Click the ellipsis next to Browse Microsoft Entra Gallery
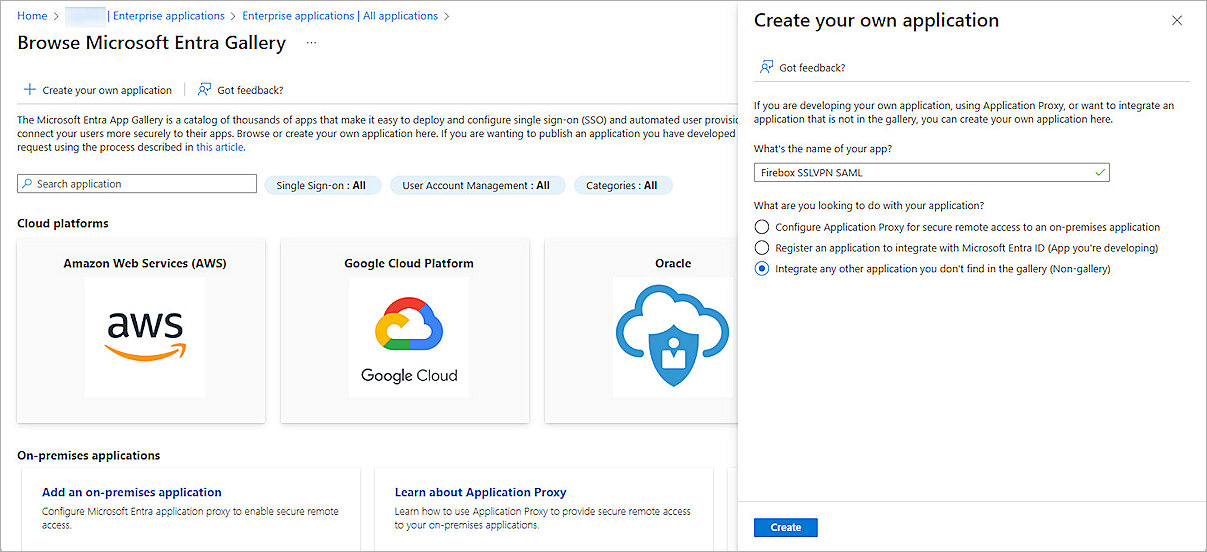This screenshot has width=1207, height=552. coord(312,43)
